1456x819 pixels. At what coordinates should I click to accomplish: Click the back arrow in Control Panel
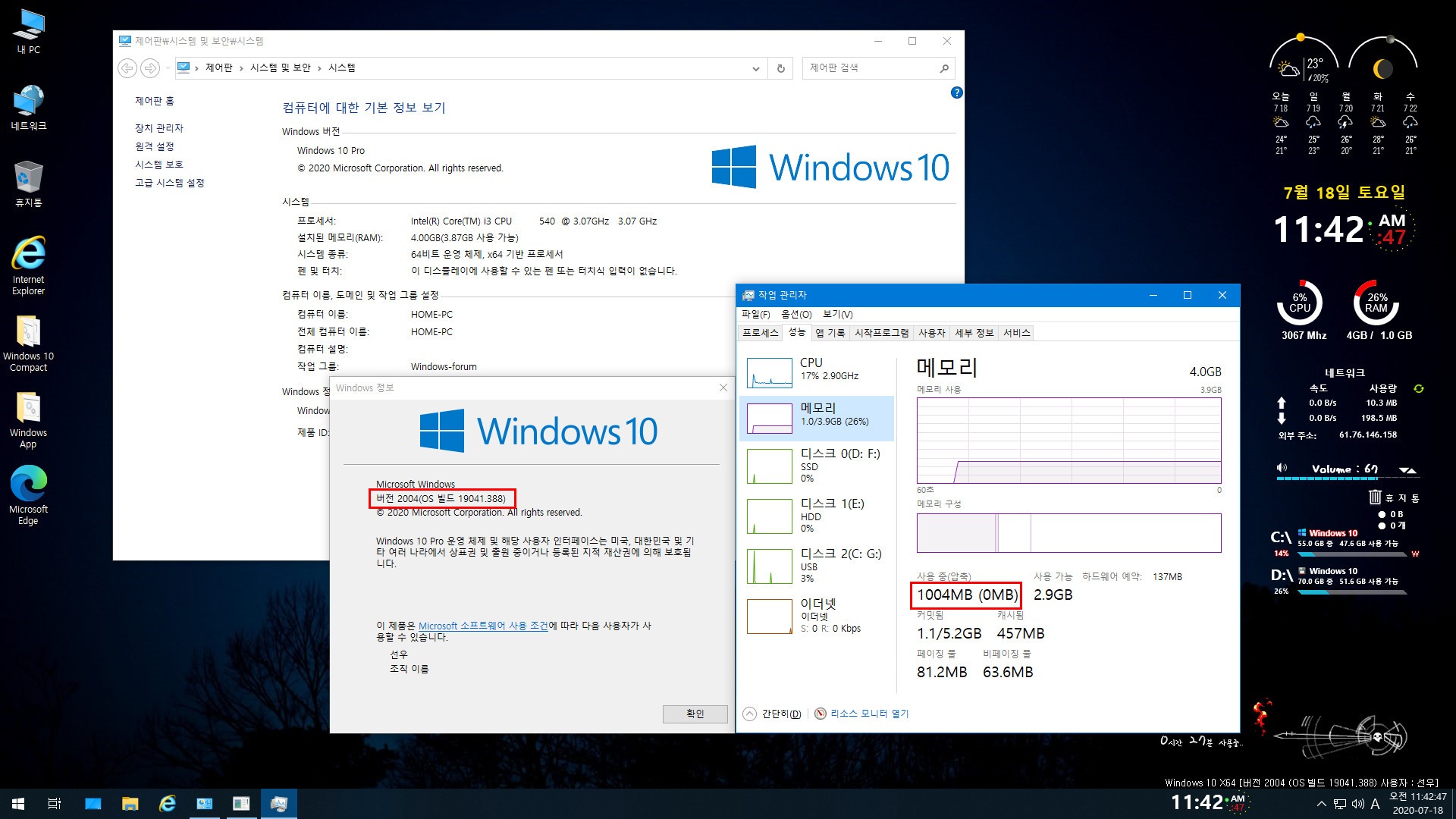pos(127,68)
